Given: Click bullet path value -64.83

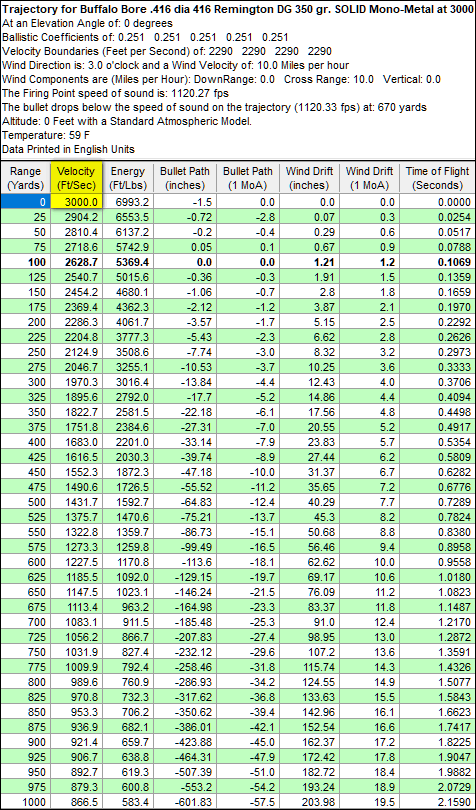Looking at the screenshot, I should pos(185,501).
